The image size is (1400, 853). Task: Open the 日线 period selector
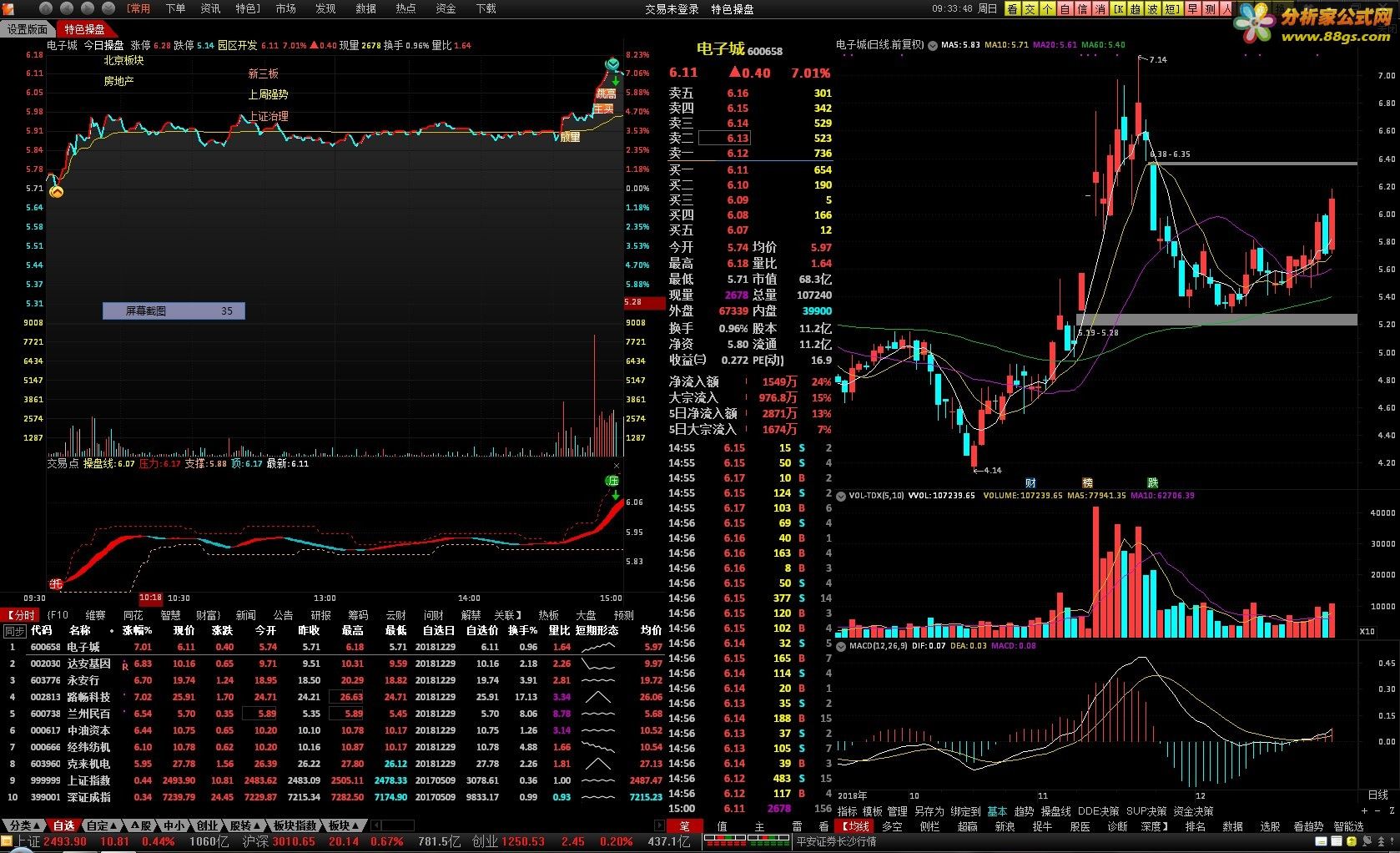click(1378, 795)
